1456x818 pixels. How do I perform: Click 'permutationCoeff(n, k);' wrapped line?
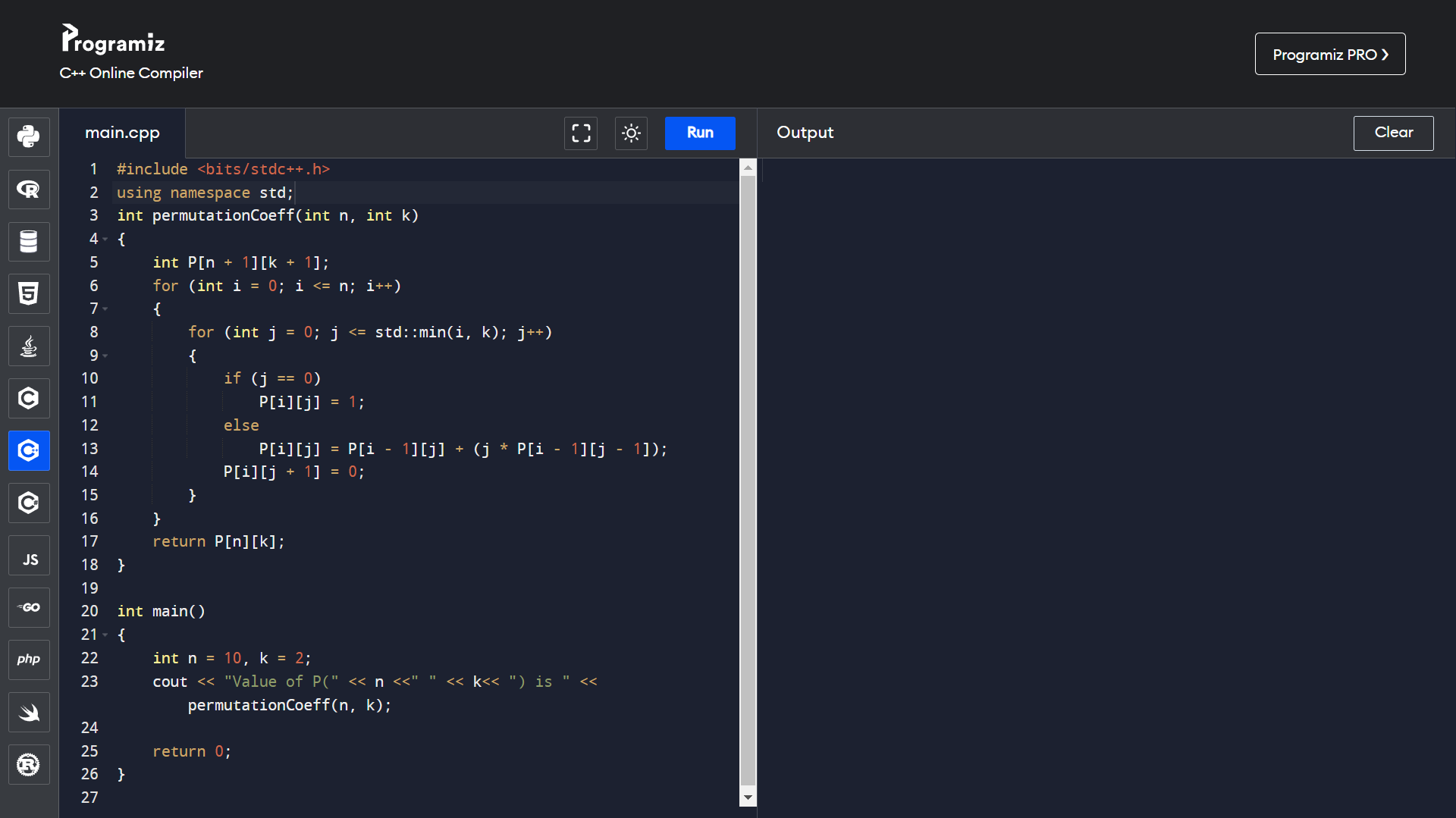pyautogui.click(x=290, y=705)
